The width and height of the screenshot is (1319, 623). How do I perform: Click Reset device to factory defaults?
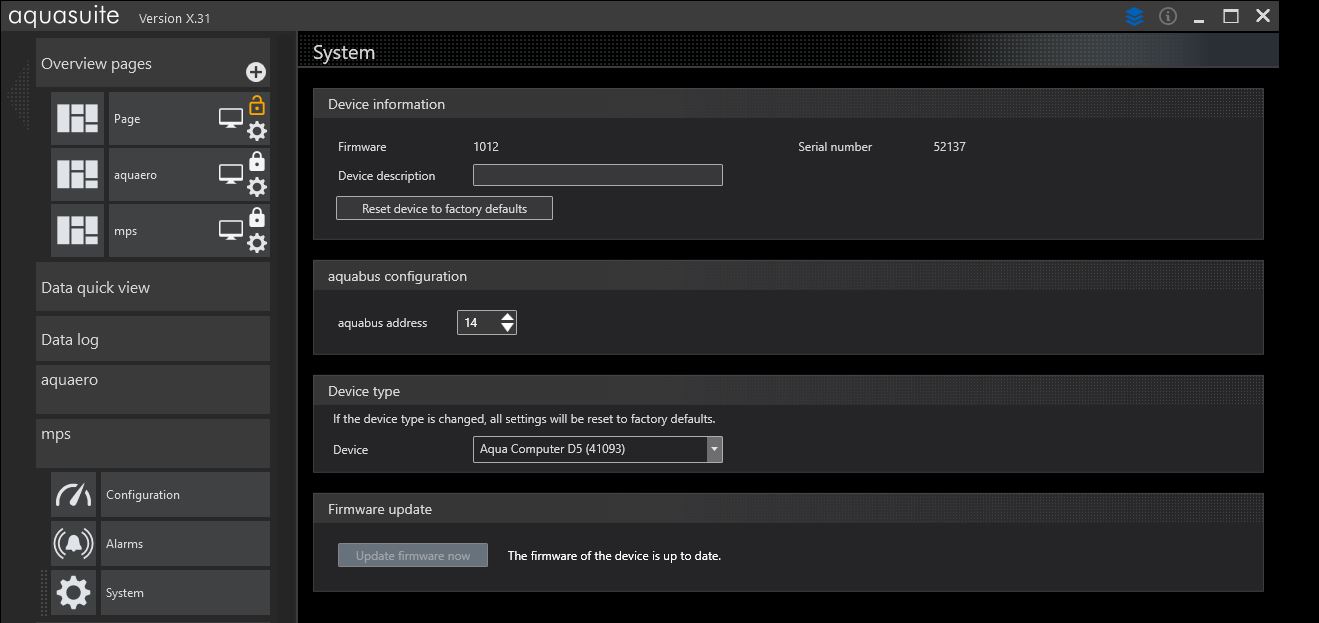point(444,208)
